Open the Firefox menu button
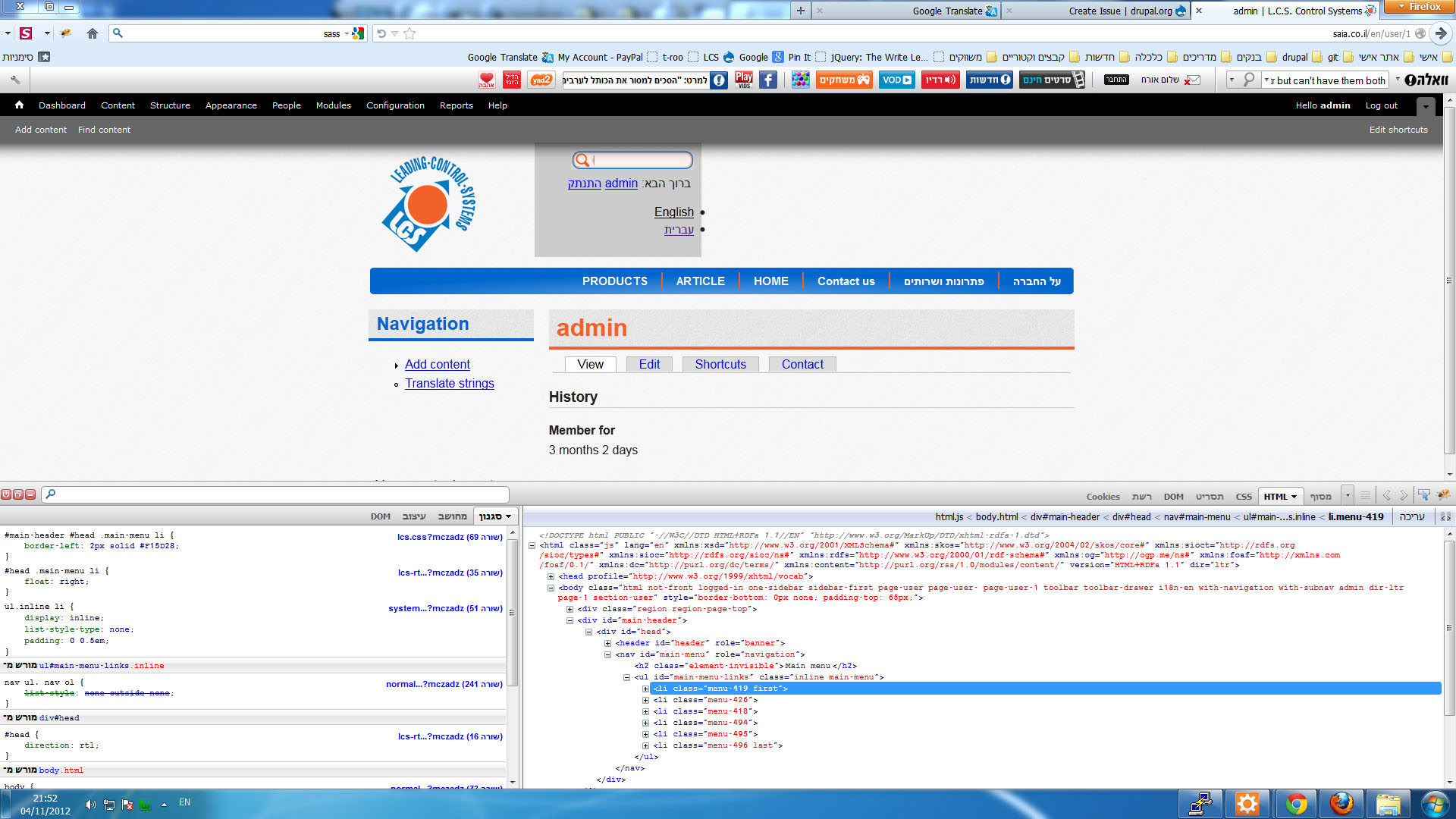This screenshot has height=819, width=1456. 1420,7
